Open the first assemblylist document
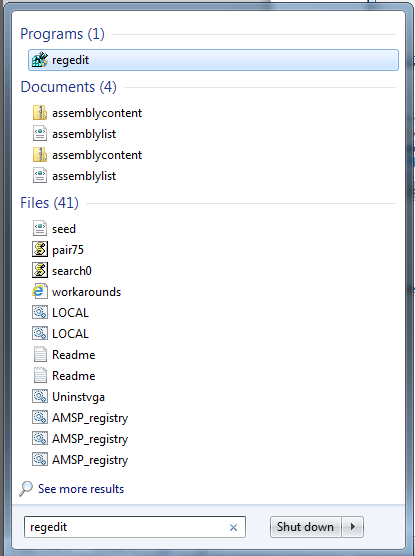The width and height of the screenshot is (415, 556). pyautogui.click(x=84, y=134)
